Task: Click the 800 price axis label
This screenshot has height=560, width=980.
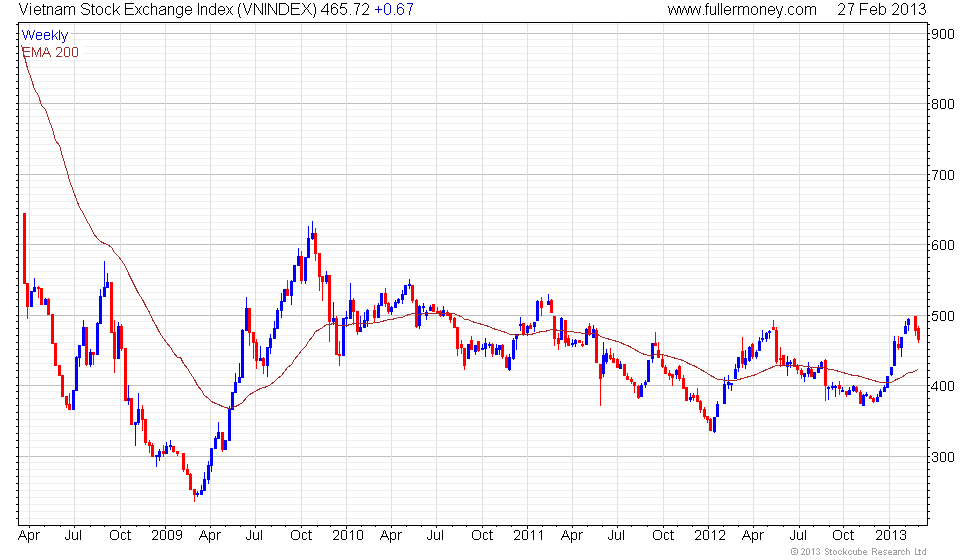Action: pos(942,104)
